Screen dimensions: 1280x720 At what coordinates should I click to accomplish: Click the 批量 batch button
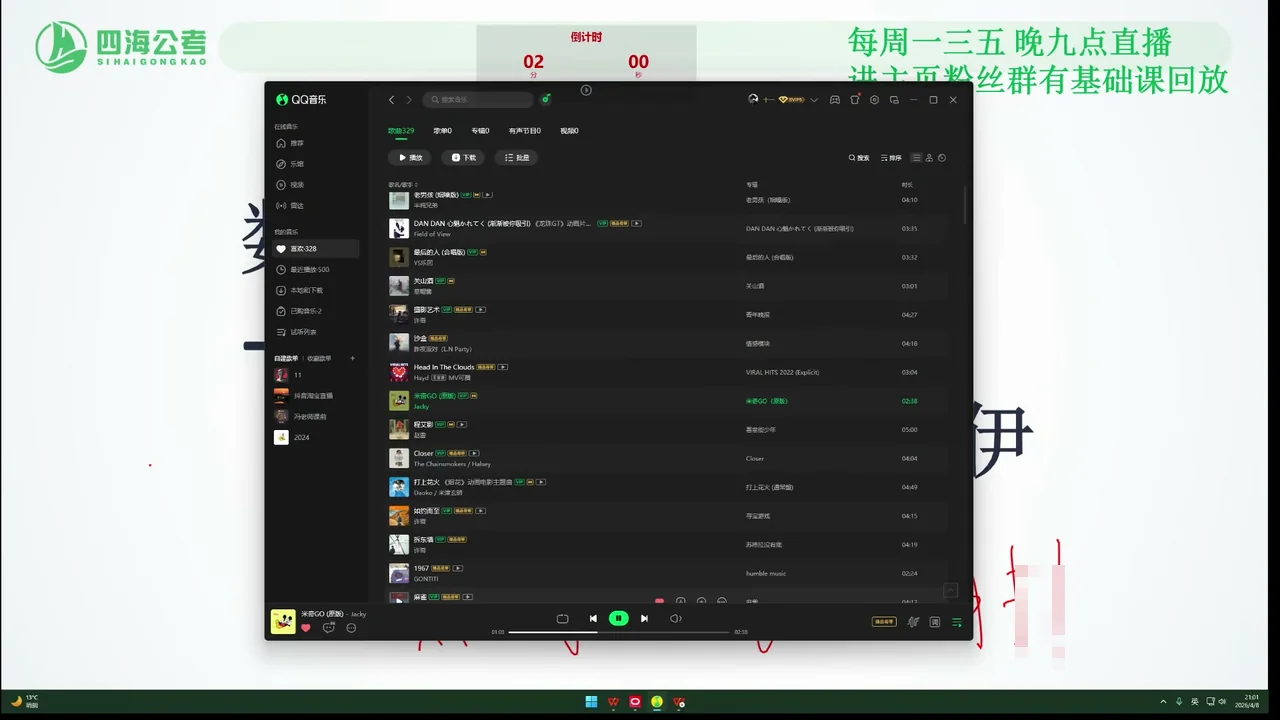tap(516, 158)
